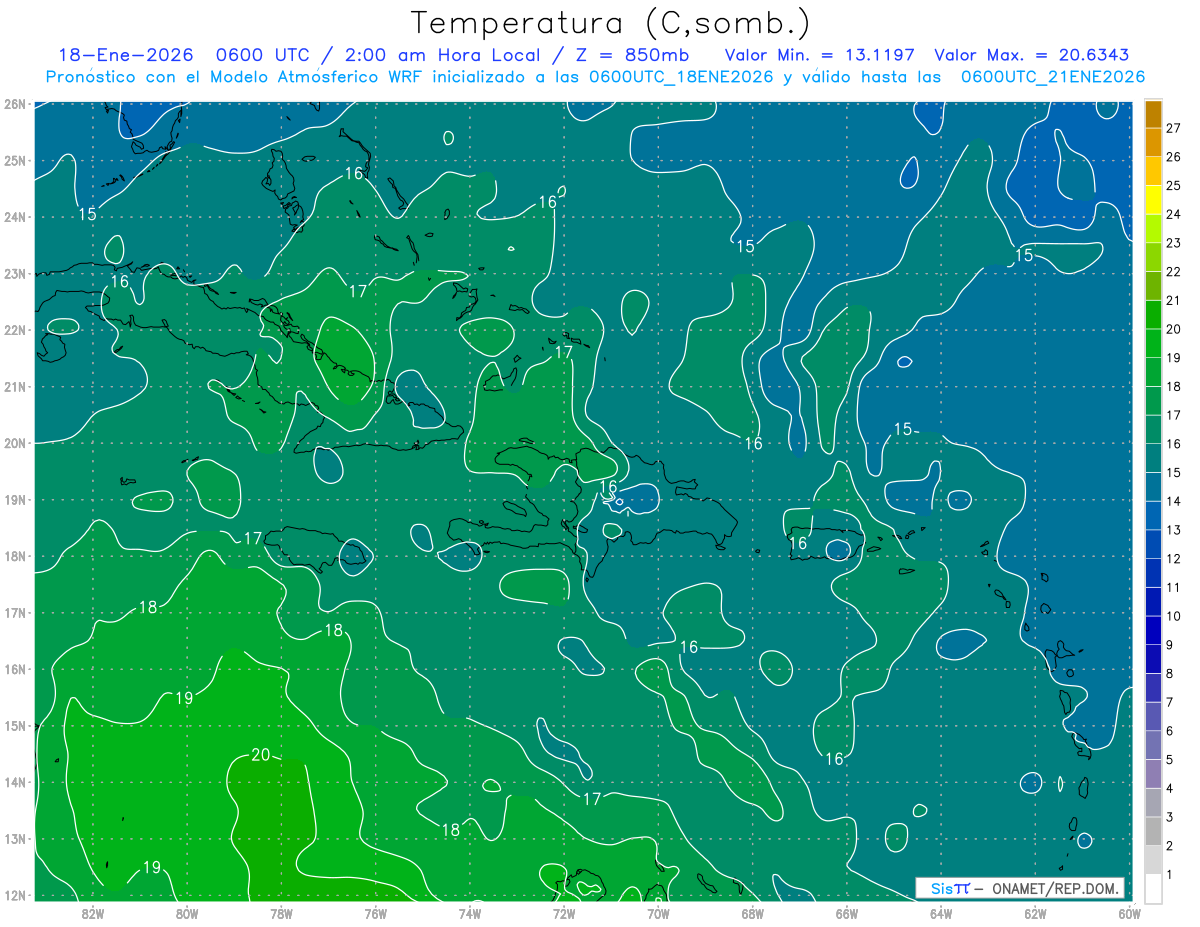1200x927 pixels.
Task: Pick the brown swatch above legend value 27
Action: point(1153,112)
